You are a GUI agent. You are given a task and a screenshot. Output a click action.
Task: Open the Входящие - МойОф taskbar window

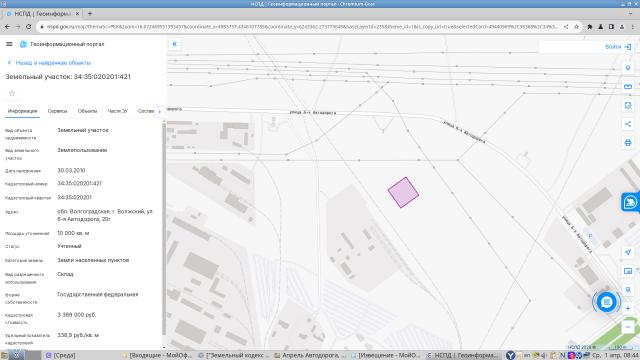click(158, 356)
